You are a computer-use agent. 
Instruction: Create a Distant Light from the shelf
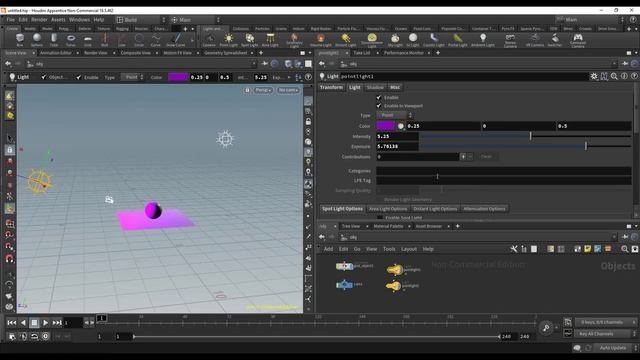tap(346, 40)
